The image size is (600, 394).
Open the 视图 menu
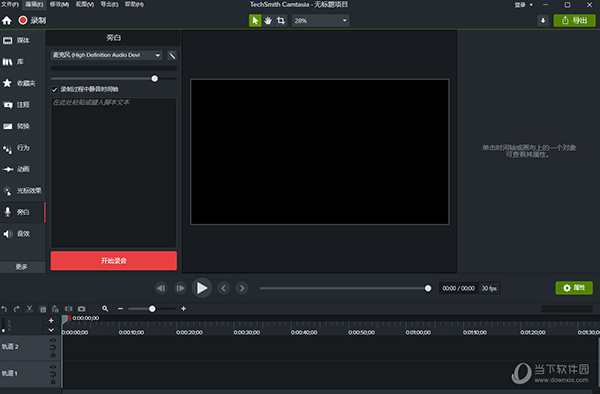[x=85, y=4]
